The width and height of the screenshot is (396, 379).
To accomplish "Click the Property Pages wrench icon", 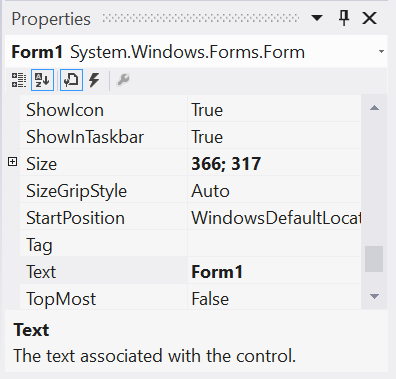I will click(x=123, y=80).
